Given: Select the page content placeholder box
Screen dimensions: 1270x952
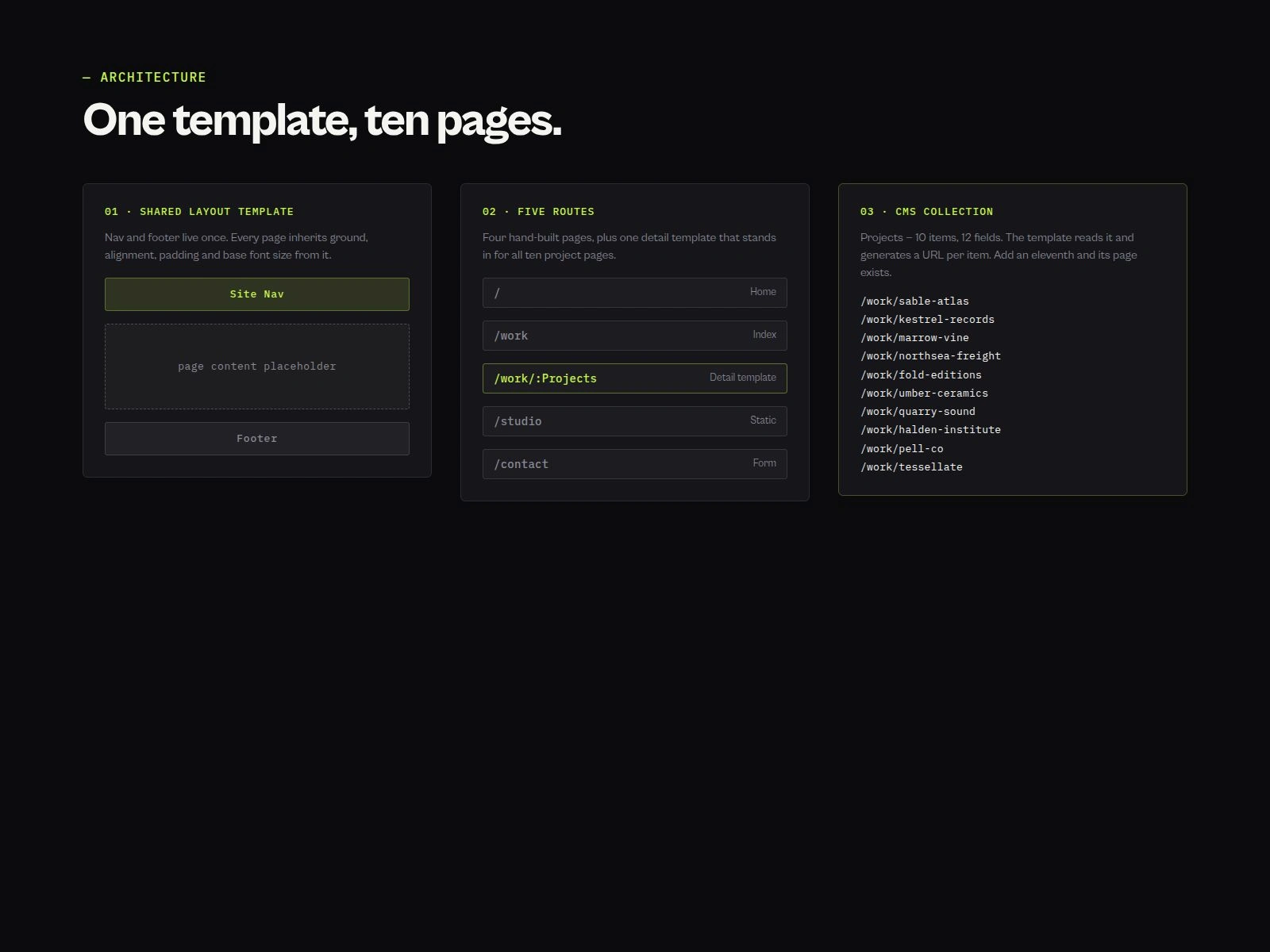Looking at the screenshot, I should pos(257,367).
